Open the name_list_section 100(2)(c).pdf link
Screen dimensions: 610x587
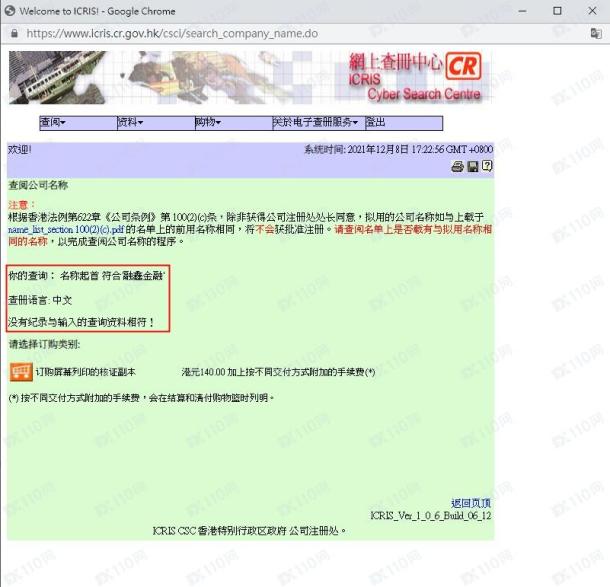pos(66,230)
